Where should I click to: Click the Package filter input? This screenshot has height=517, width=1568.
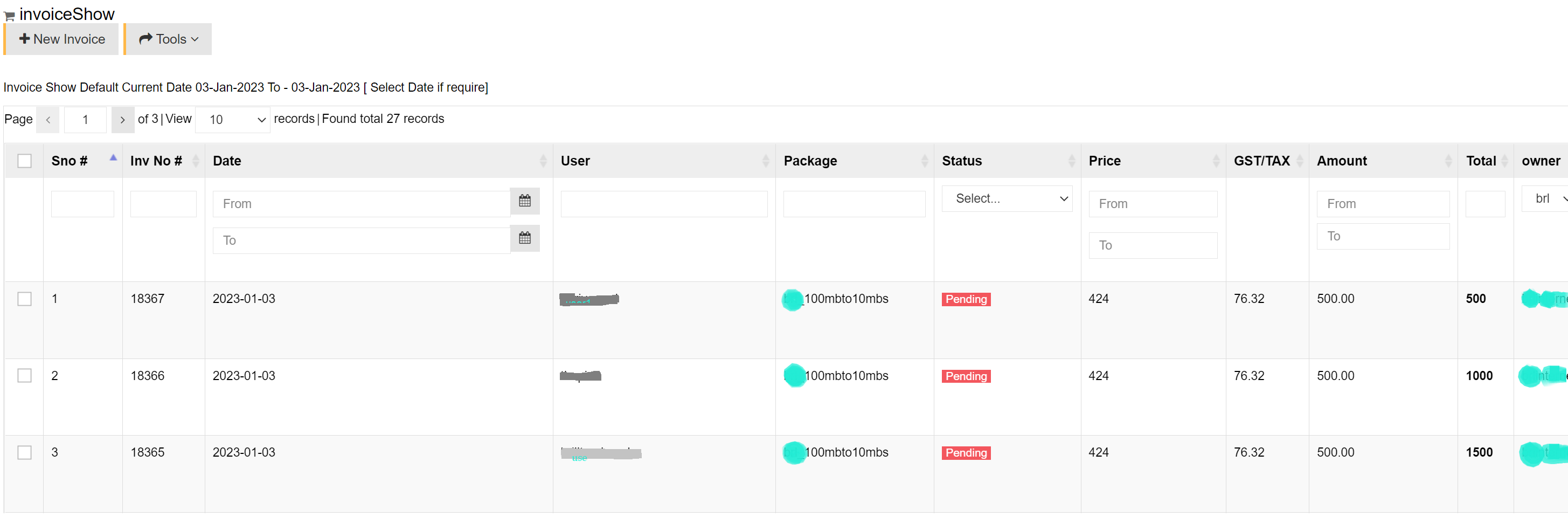(854, 204)
